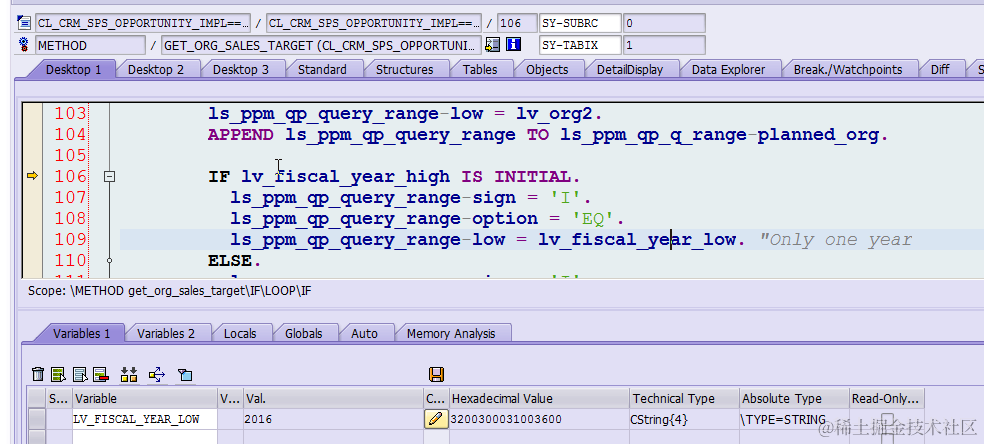Click the SY-TABIX field

tap(580, 45)
